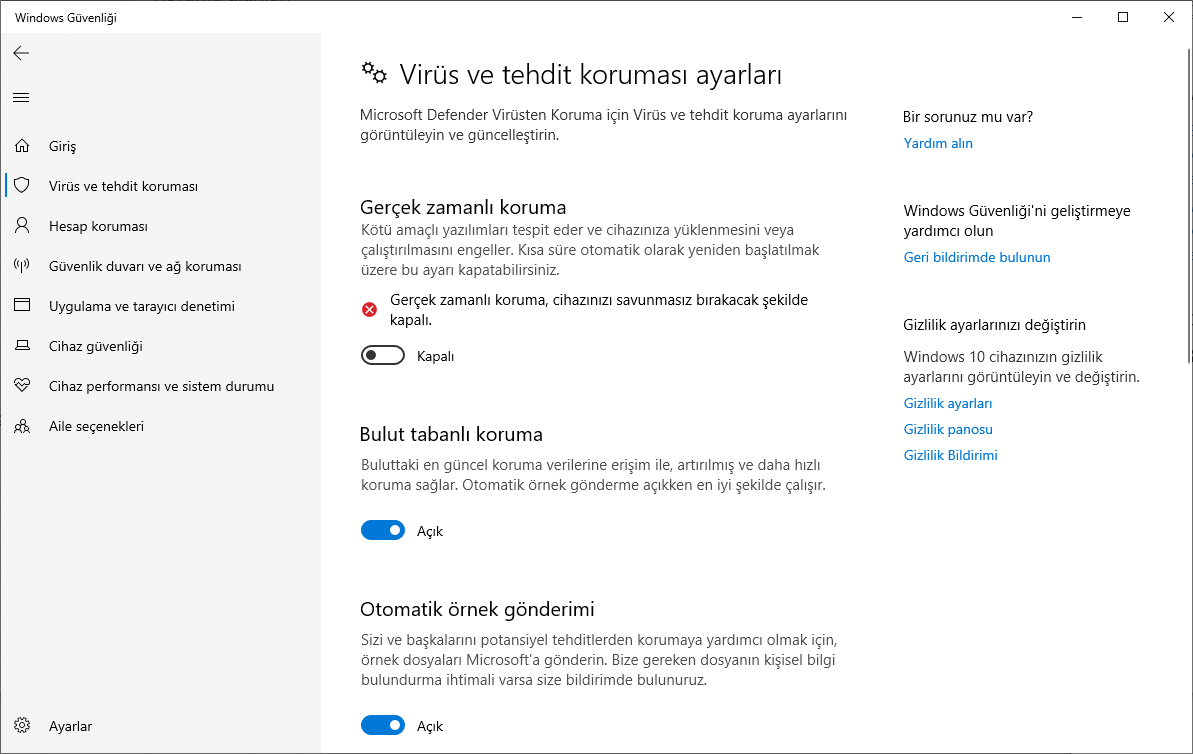Expand the hamburger navigation menu
The image size is (1193, 754).
[21, 97]
